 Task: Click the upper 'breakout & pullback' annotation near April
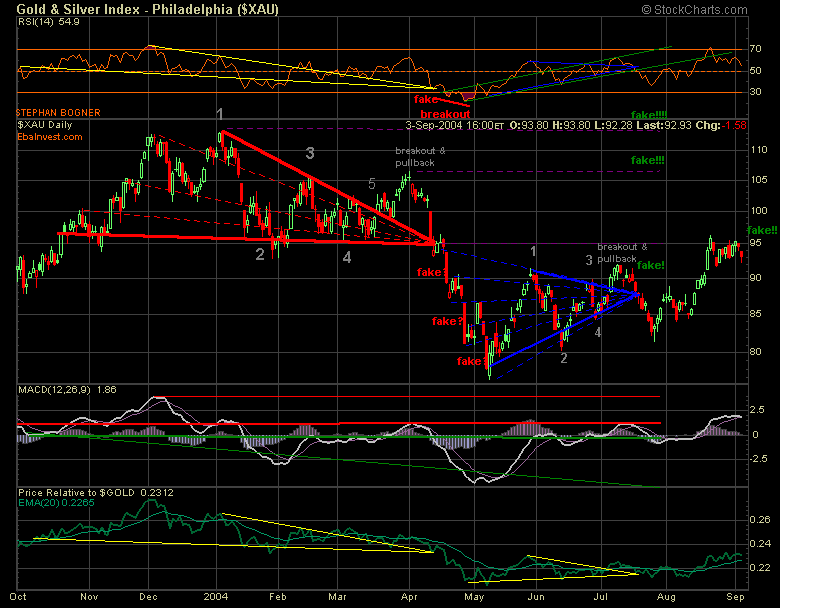coord(420,157)
